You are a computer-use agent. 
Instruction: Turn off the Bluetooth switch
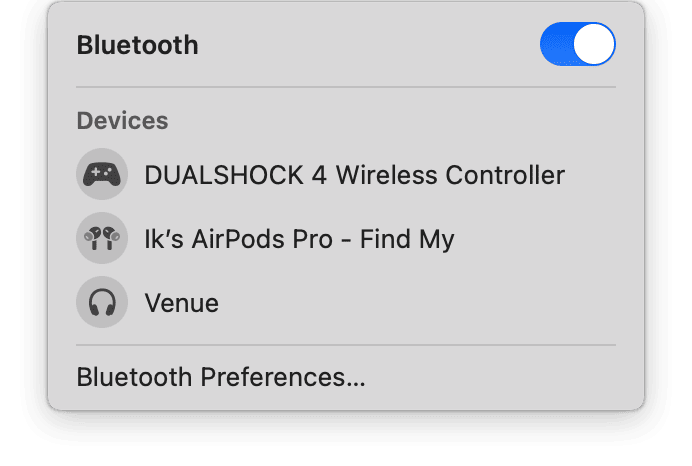pyautogui.click(x=577, y=45)
